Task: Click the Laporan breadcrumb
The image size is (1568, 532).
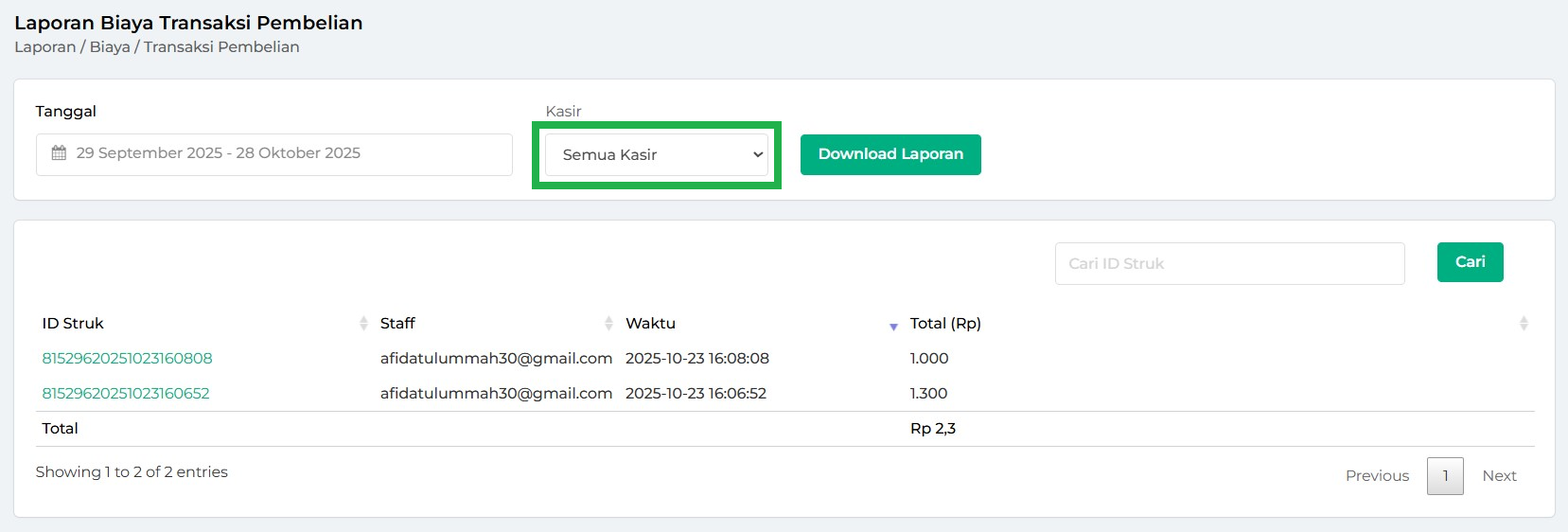Action: (x=44, y=47)
